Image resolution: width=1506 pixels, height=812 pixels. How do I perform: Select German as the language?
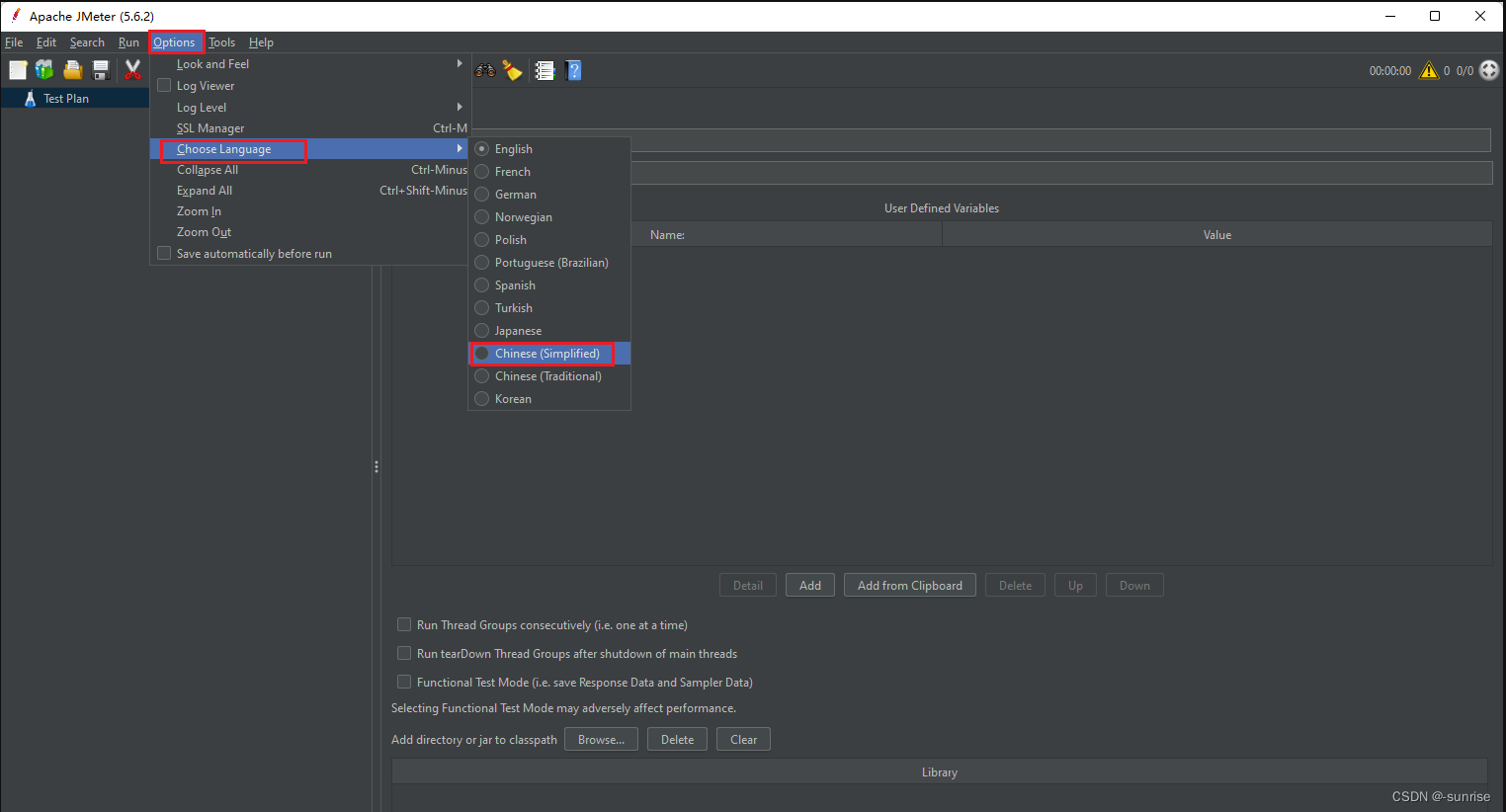(549, 195)
